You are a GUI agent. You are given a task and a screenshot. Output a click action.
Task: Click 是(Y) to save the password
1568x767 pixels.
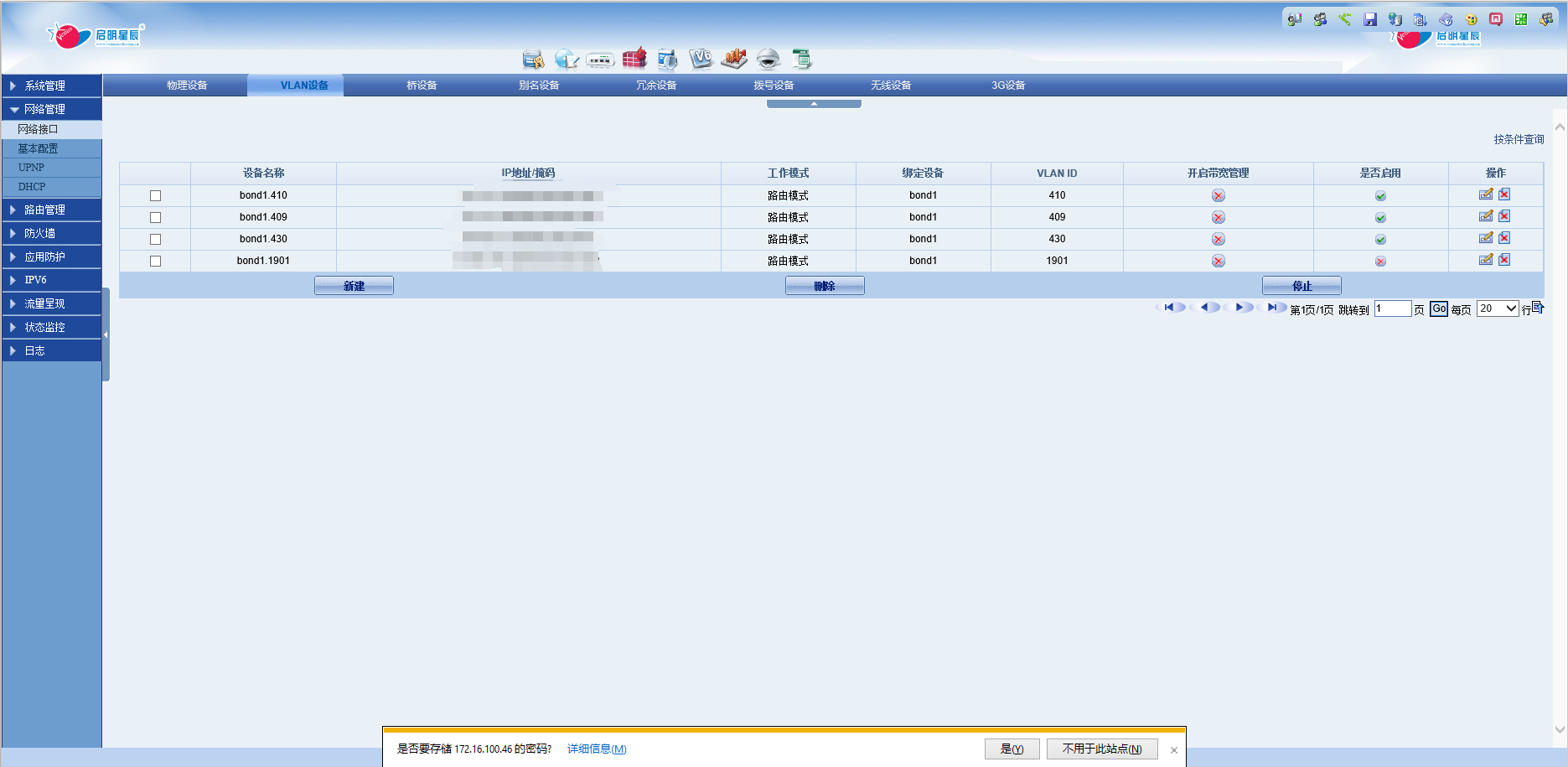pyautogui.click(x=1012, y=749)
